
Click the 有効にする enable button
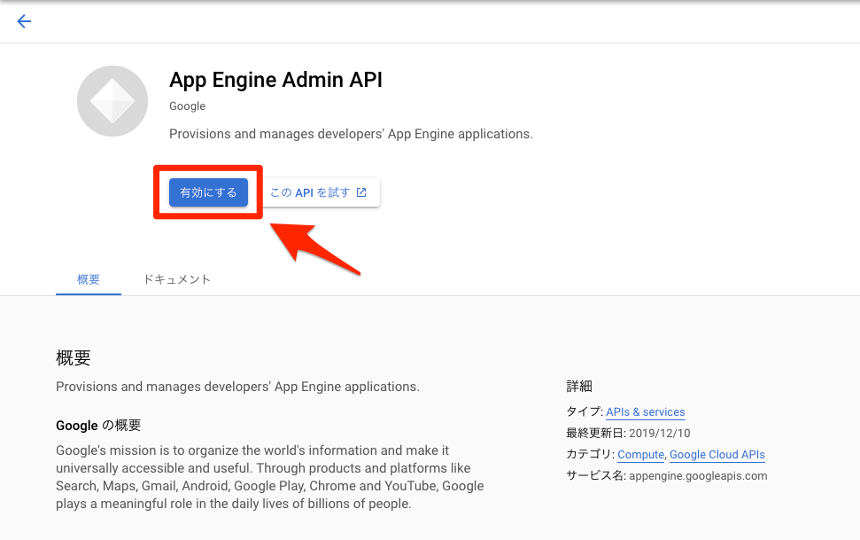point(208,192)
